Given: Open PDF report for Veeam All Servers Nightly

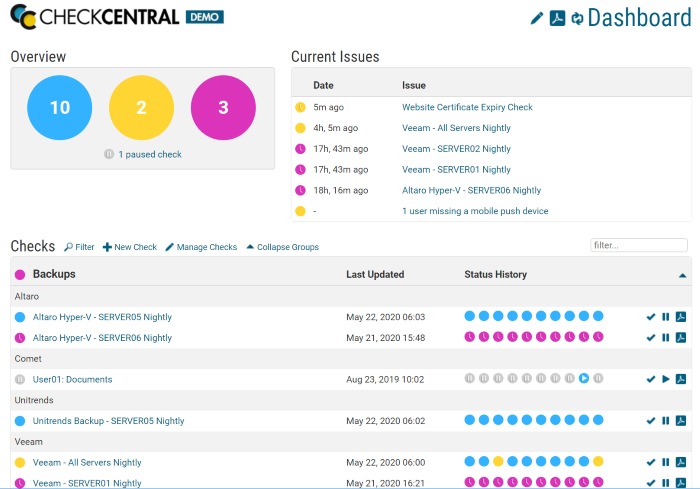Looking at the screenshot, I should (681, 462).
